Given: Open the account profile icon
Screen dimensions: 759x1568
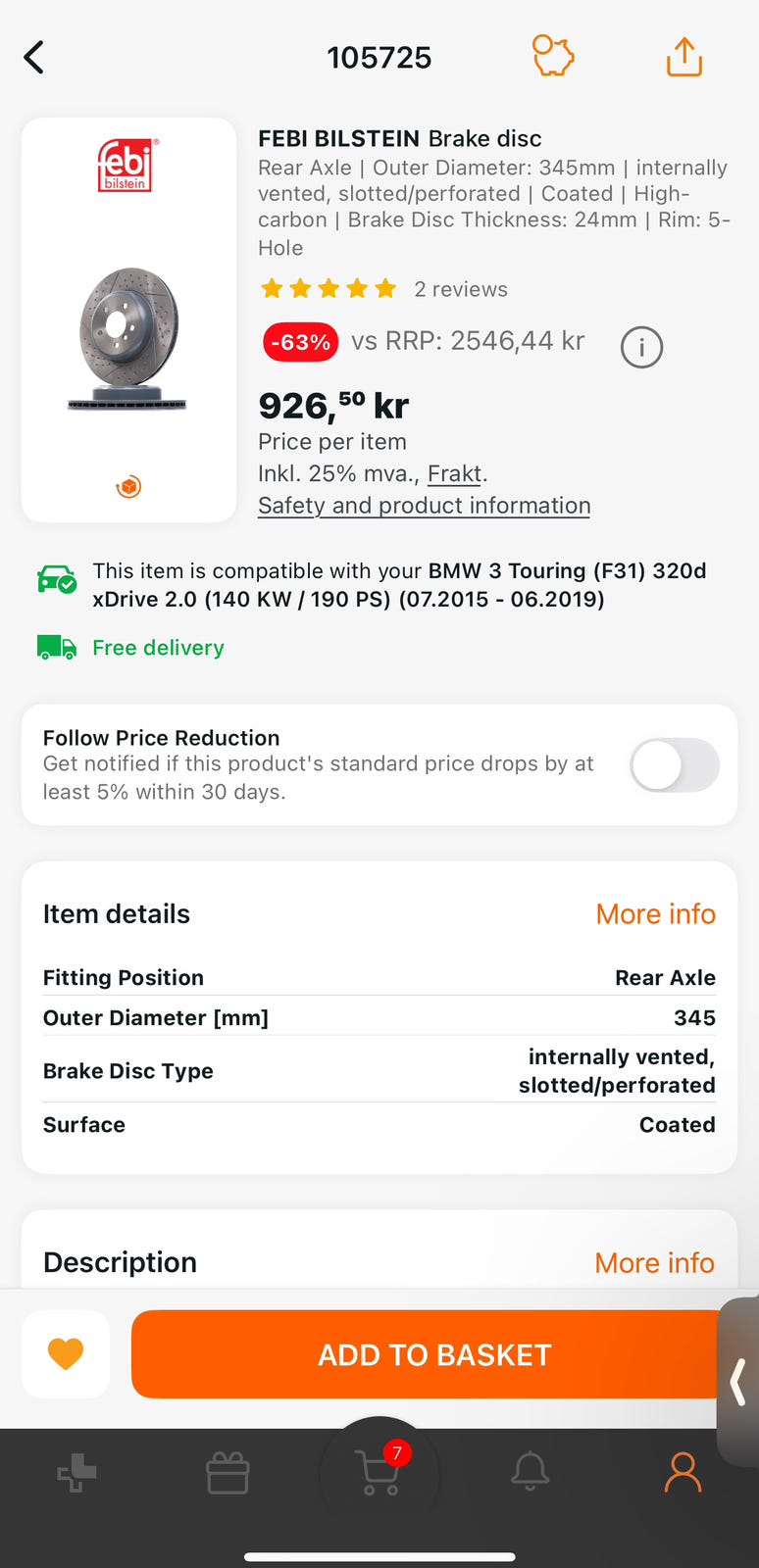Looking at the screenshot, I should pos(683,1472).
